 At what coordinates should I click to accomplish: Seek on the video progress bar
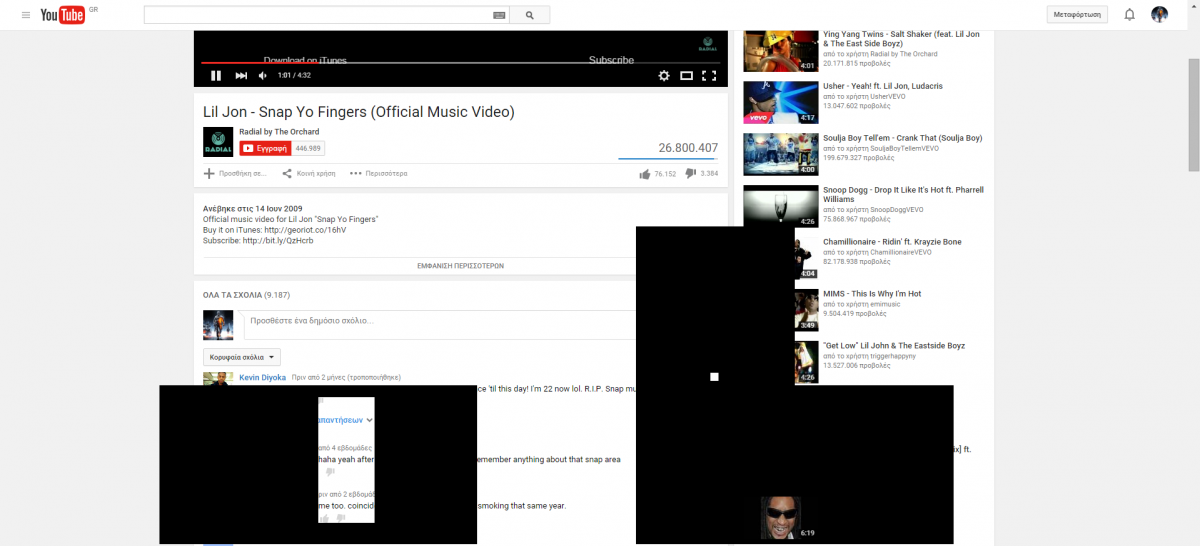point(460,63)
